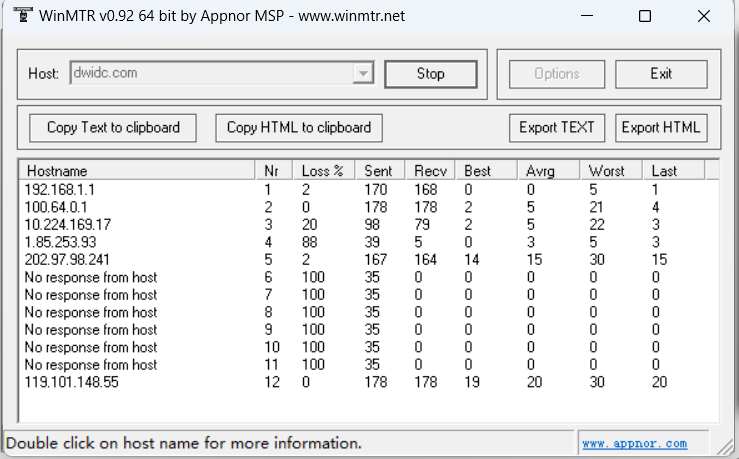Viewport: 739px width, 459px height.
Task: Open the www.appnor.com link
Action: pos(634,443)
